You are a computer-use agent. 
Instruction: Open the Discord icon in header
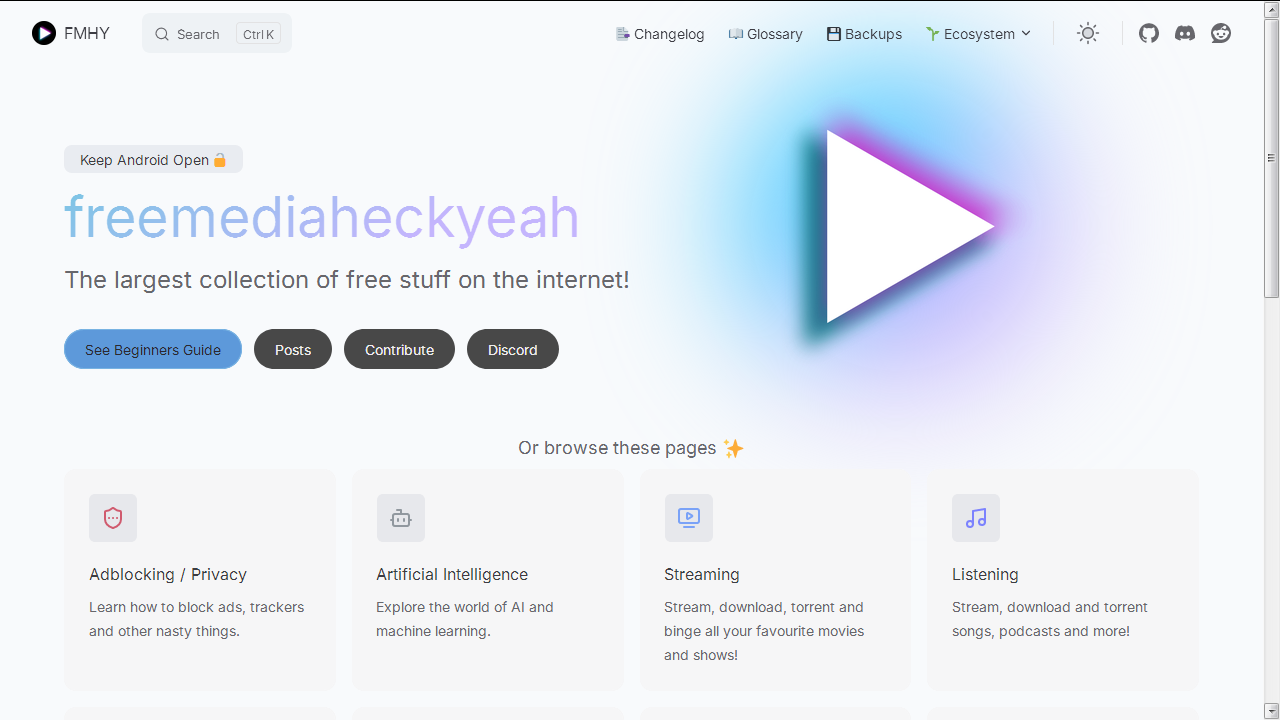(x=1185, y=33)
